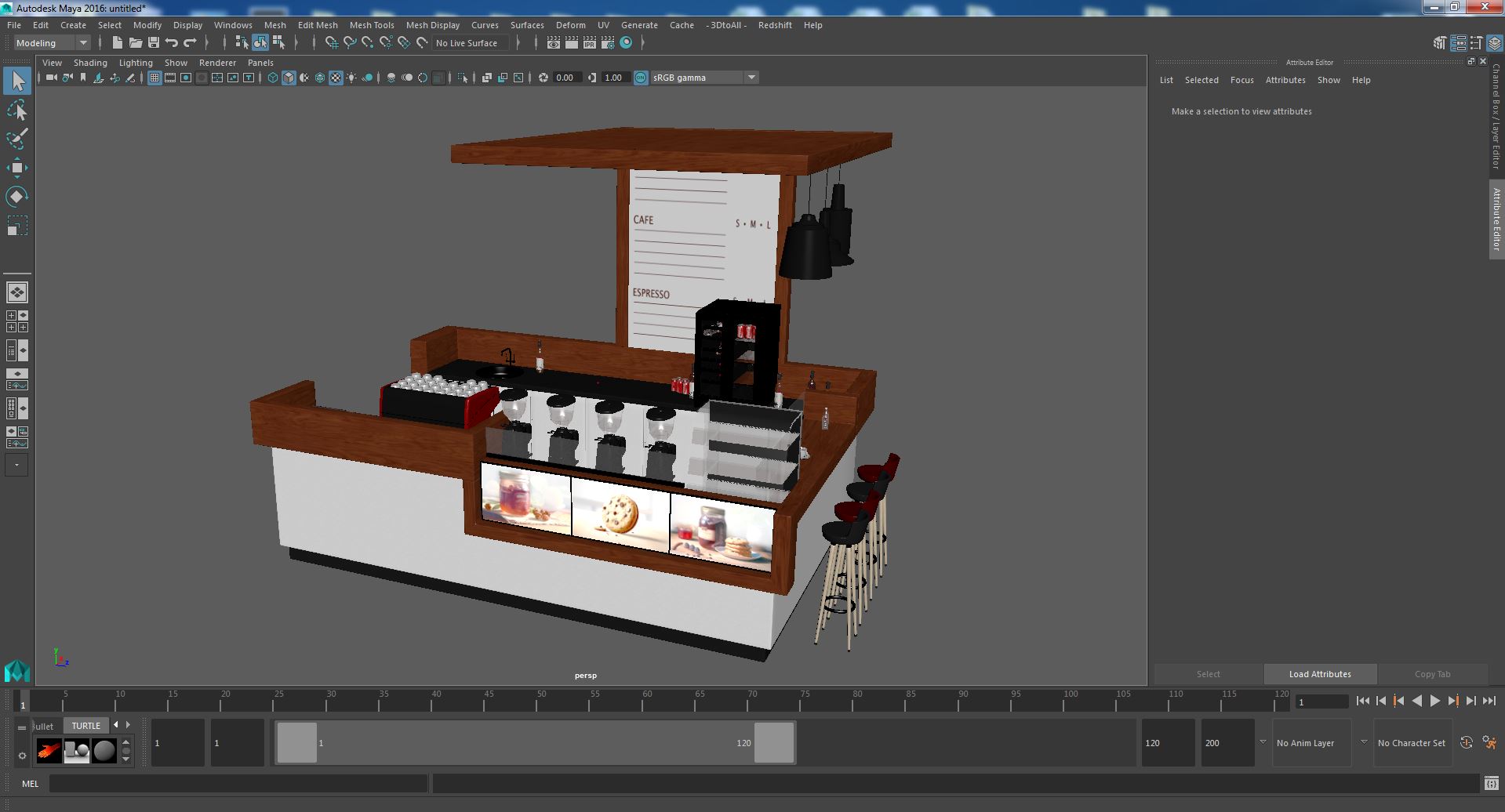
Task: Click the No Live Surface field
Action: (x=471, y=43)
